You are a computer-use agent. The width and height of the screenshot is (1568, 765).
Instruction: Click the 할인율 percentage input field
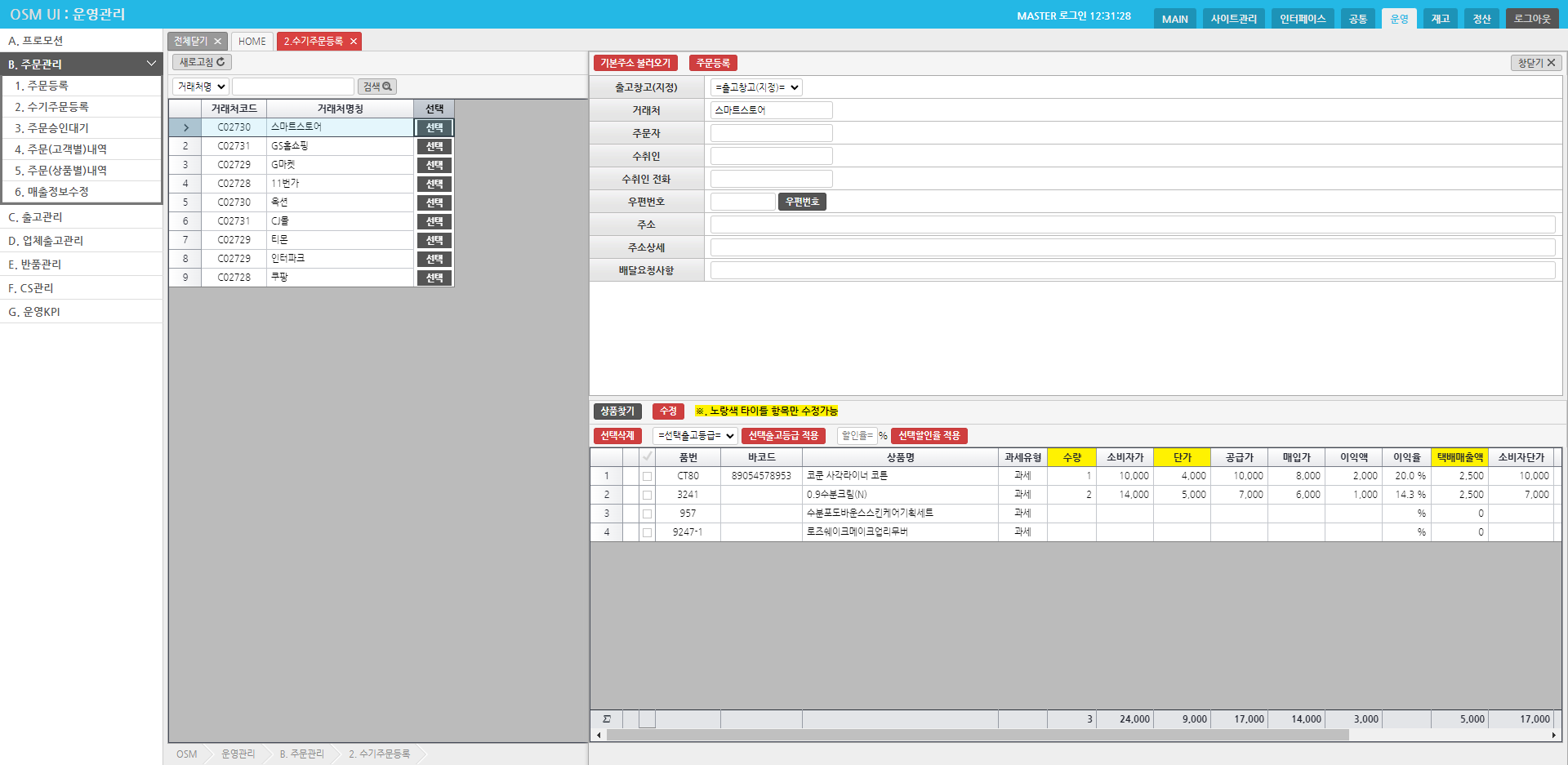click(x=857, y=436)
